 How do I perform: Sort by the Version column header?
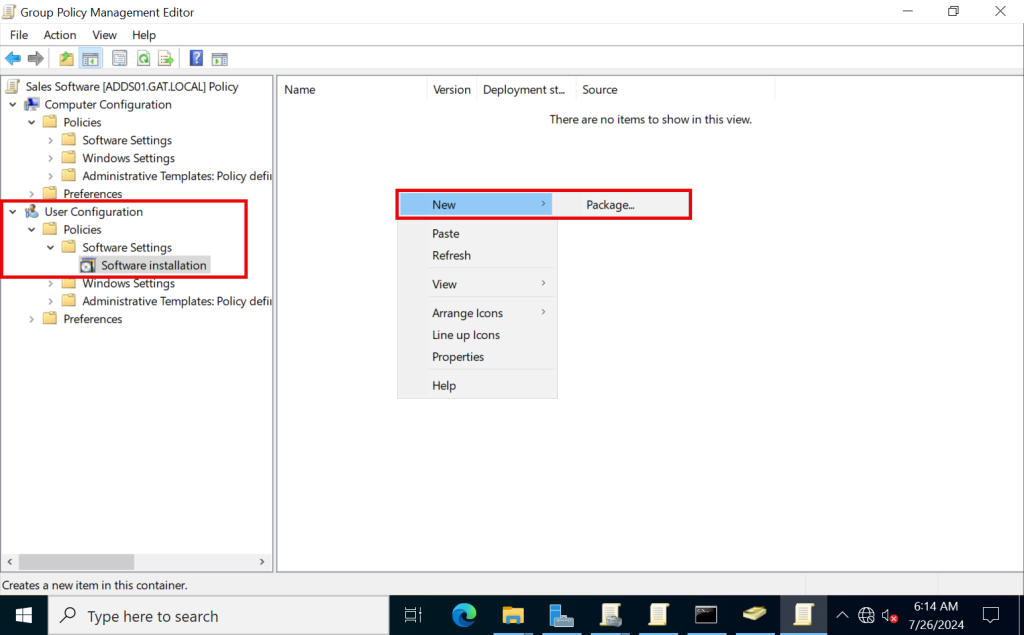(451, 89)
